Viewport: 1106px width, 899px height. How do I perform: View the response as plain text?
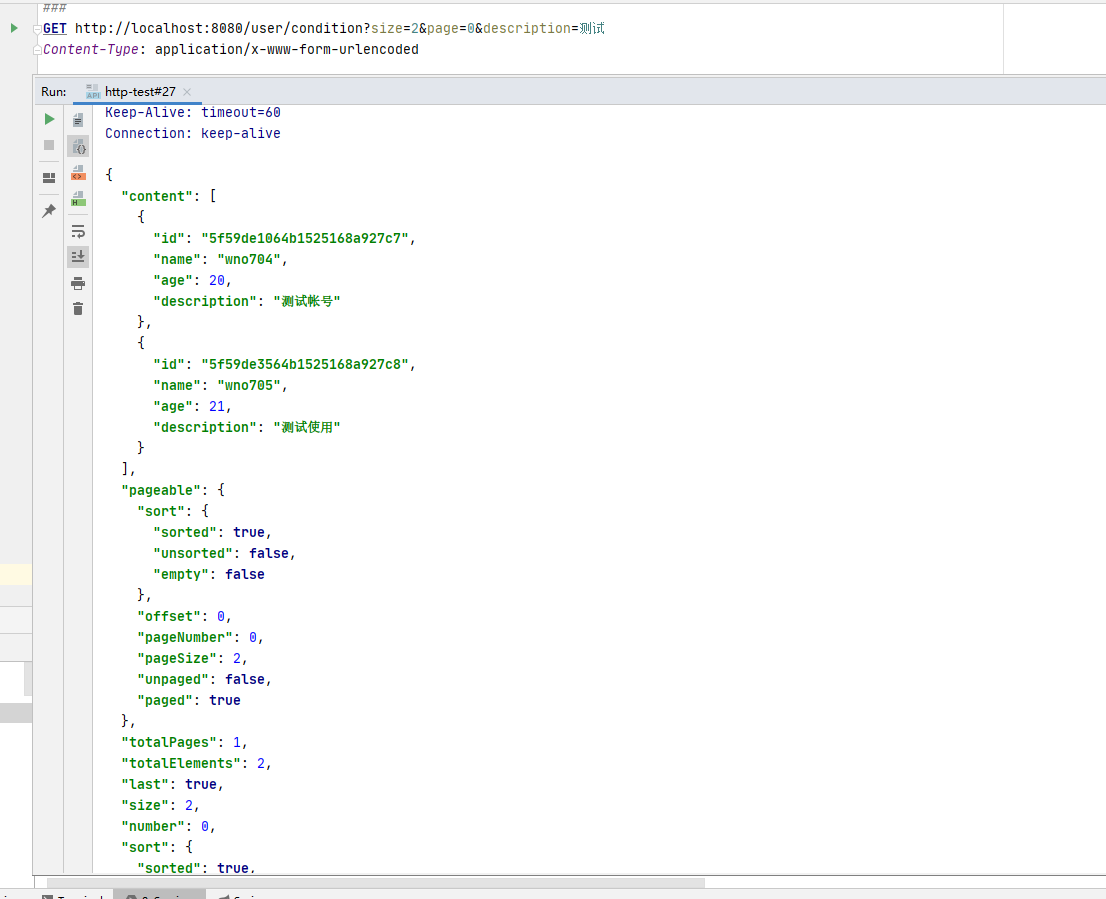point(78,120)
